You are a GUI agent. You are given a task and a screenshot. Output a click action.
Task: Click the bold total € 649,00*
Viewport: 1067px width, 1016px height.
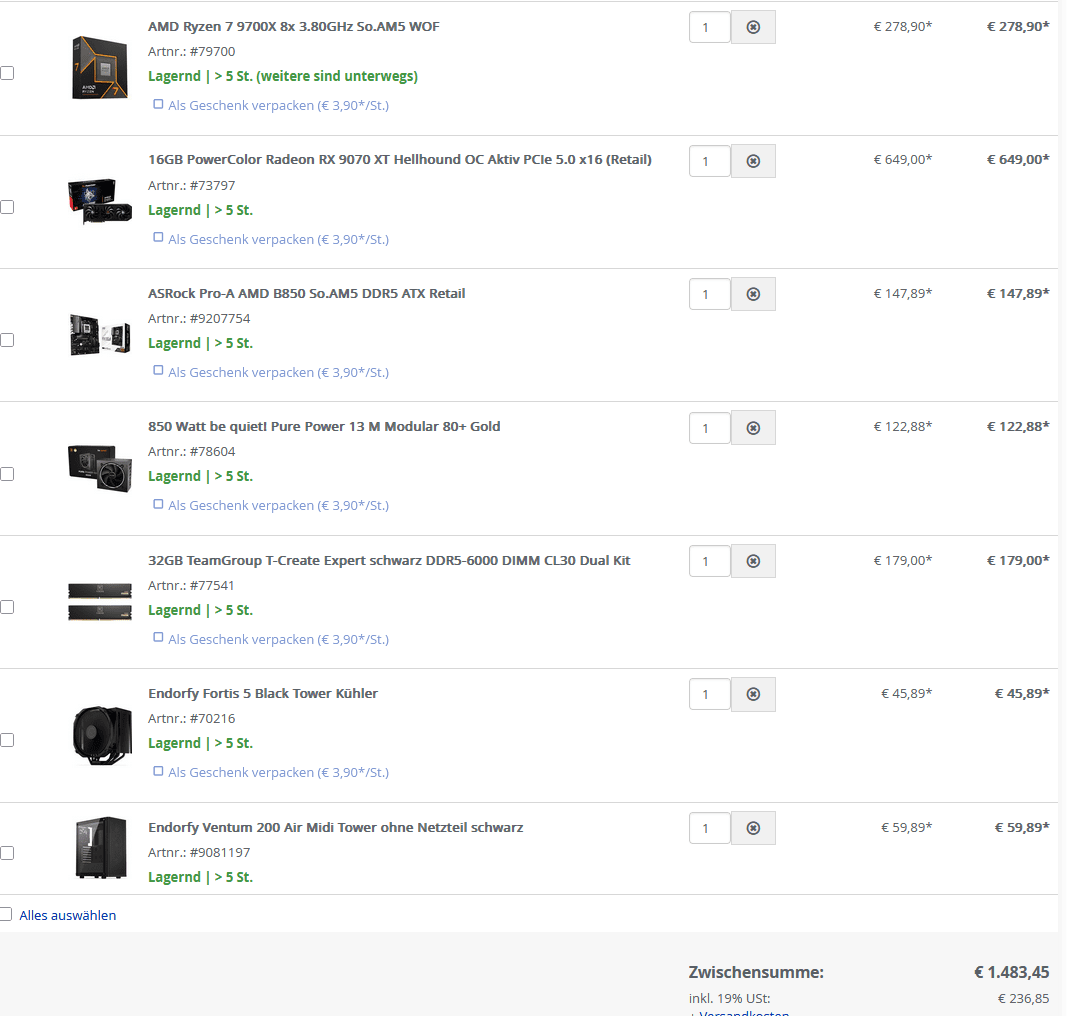click(1018, 159)
